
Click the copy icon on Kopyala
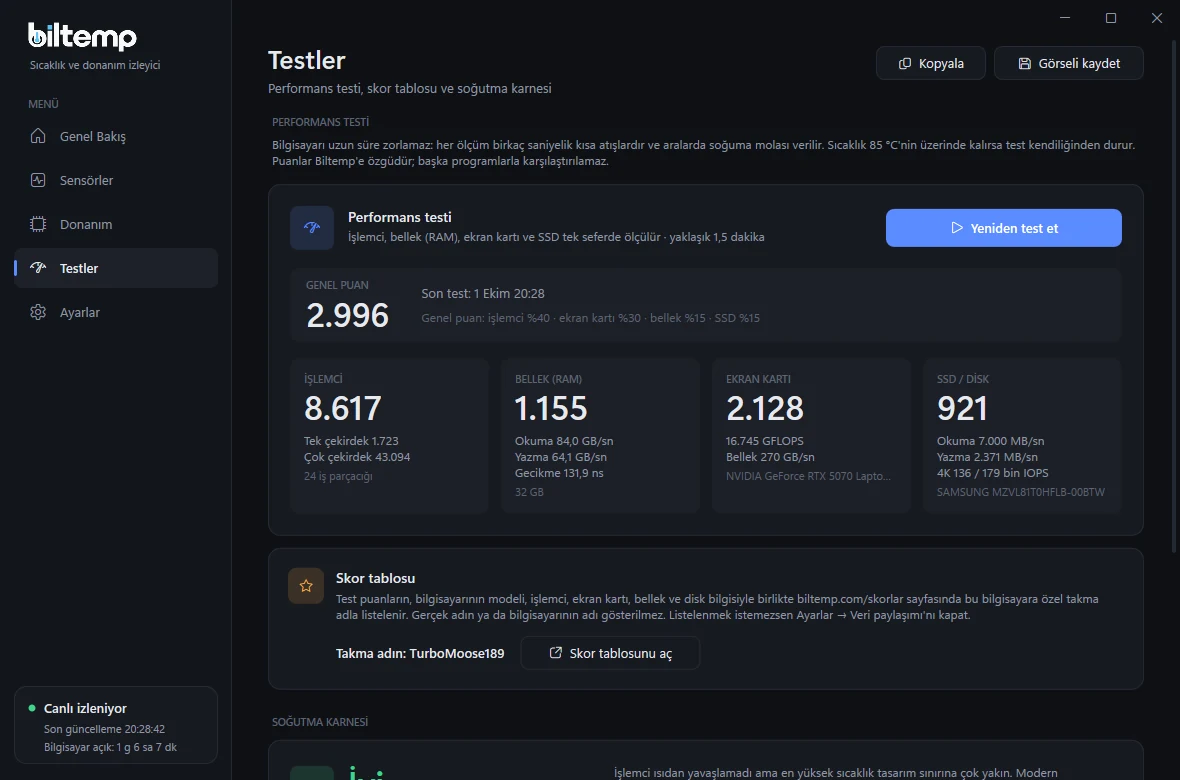point(905,63)
